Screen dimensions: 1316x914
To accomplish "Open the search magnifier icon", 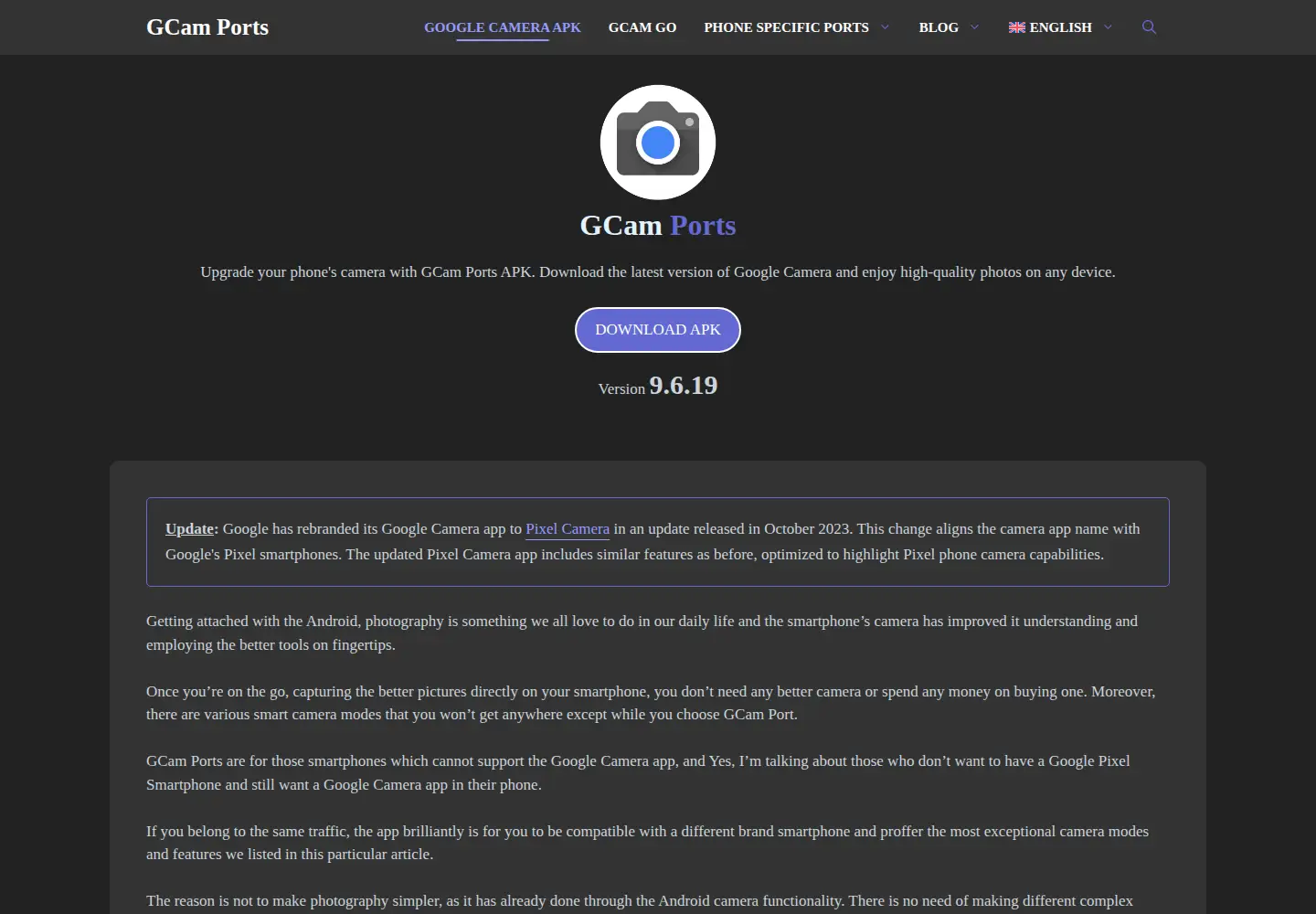I will tap(1149, 27).
